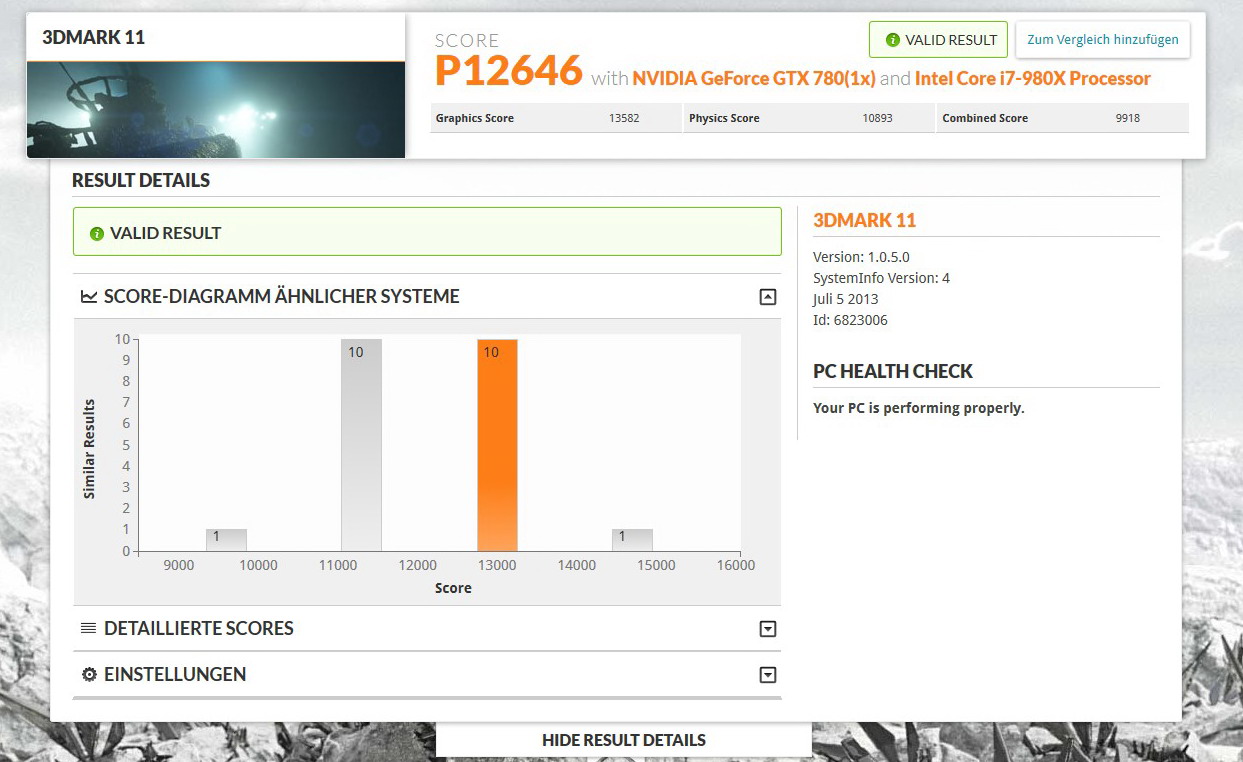Click the Valid Result badge in header

coord(938,40)
